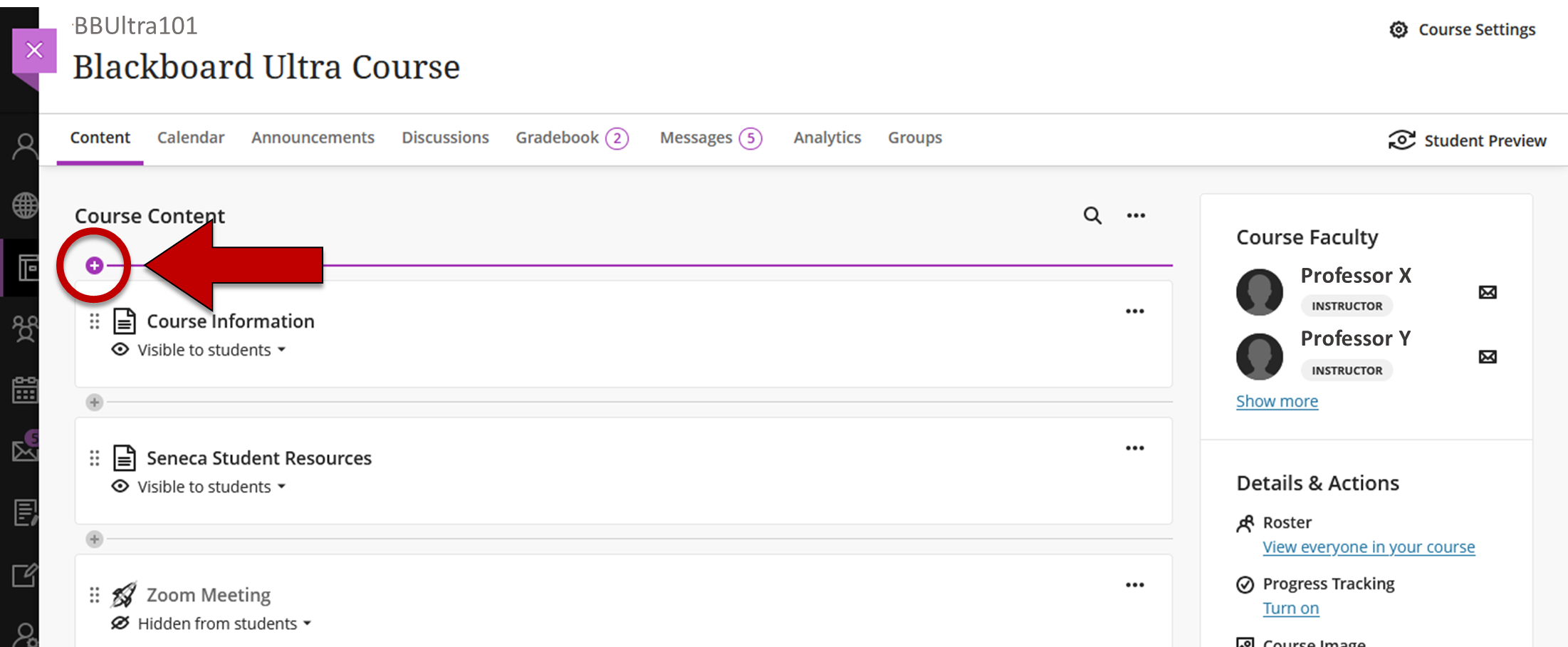Expand Seneca Resources Visible to students dropdown
Viewport: 1568px width, 647px height.
pyautogui.click(x=211, y=487)
